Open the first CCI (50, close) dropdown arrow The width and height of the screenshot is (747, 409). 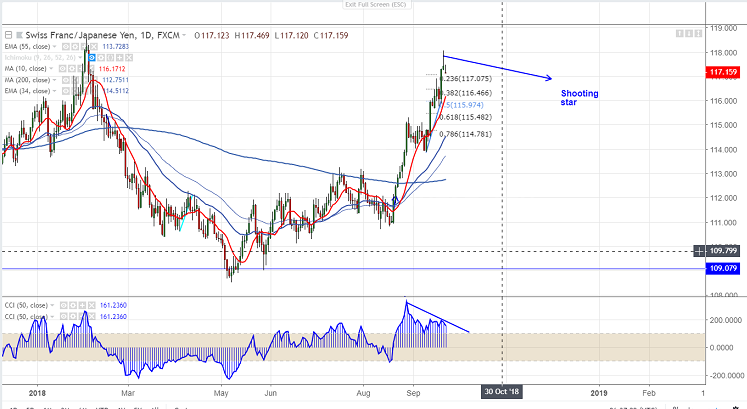click(52, 305)
